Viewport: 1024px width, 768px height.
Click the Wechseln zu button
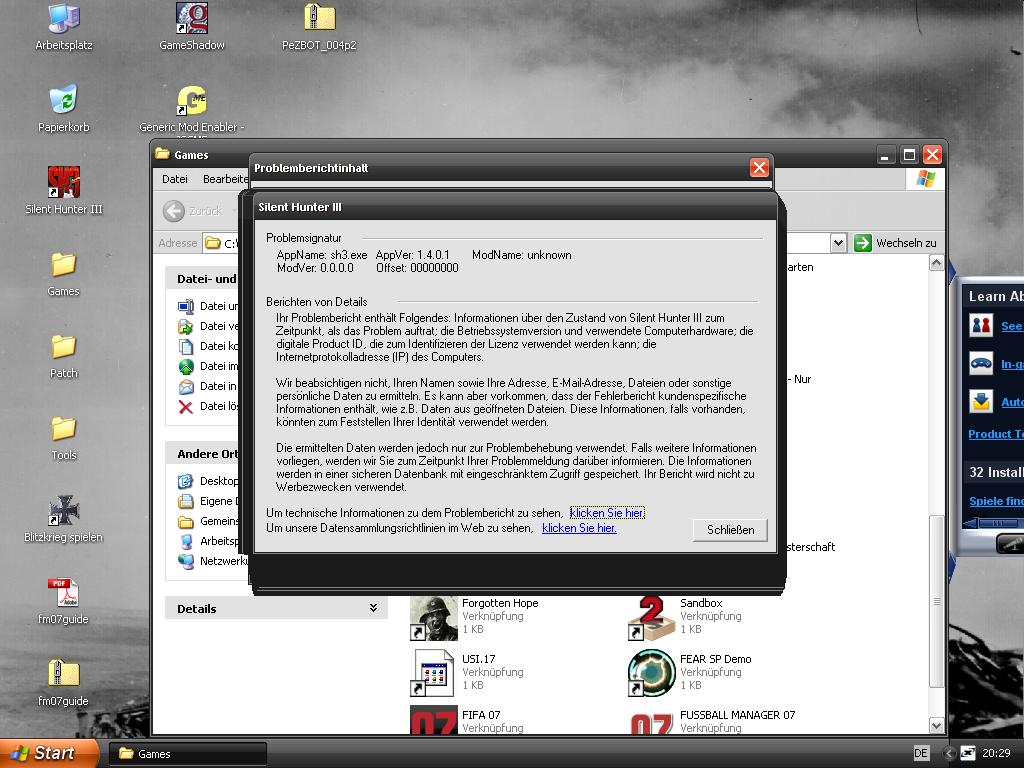click(x=896, y=243)
